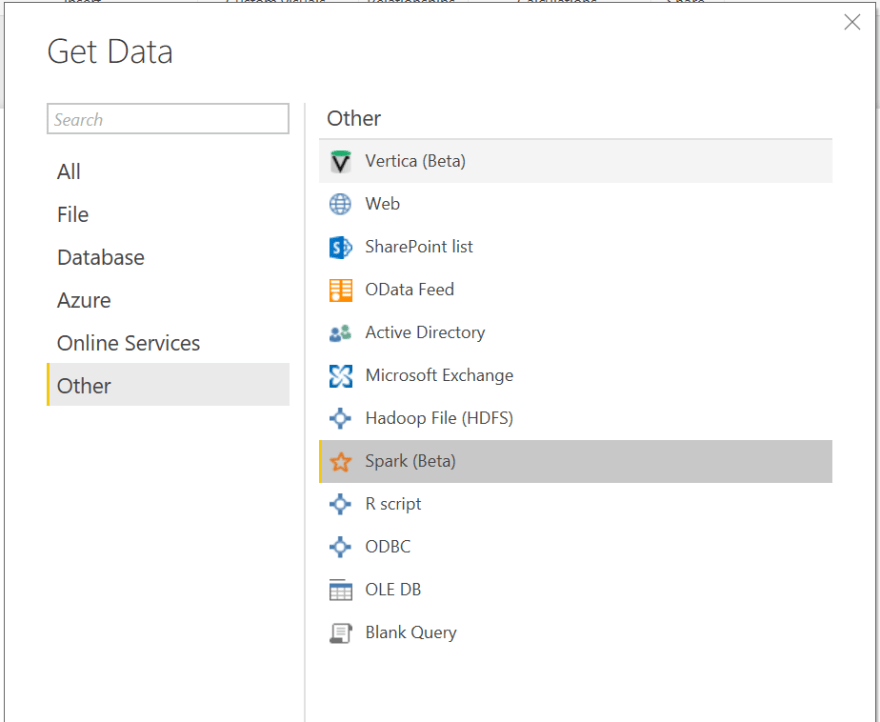Screen dimensions: 880x722
Task: Click the Web globe icon
Action: (340, 204)
